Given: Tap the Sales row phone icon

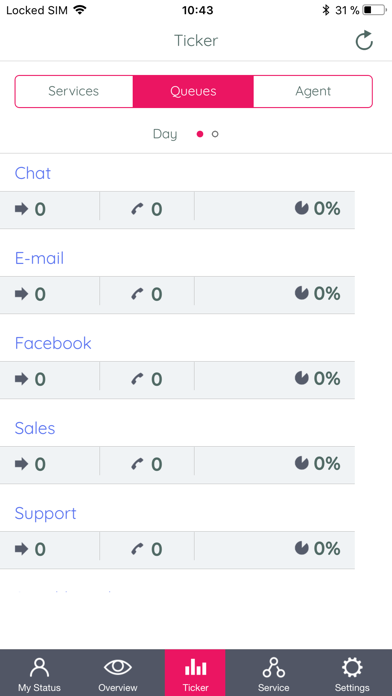Looking at the screenshot, I should tap(138, 464).
